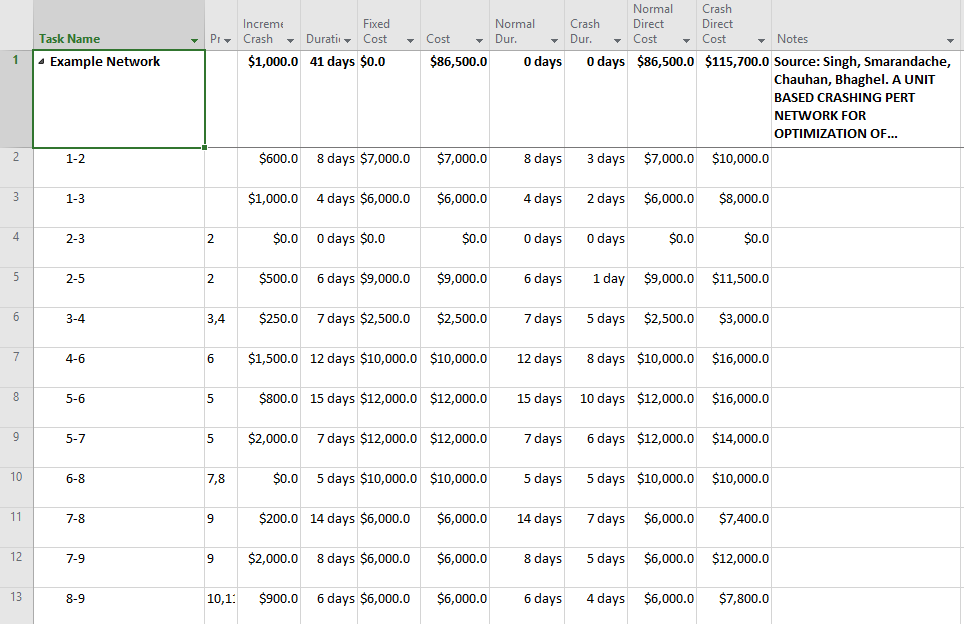Select the Normal Direct Cost column header label
The height and width of the screenshot is (624, 964).
click(652, 24)
